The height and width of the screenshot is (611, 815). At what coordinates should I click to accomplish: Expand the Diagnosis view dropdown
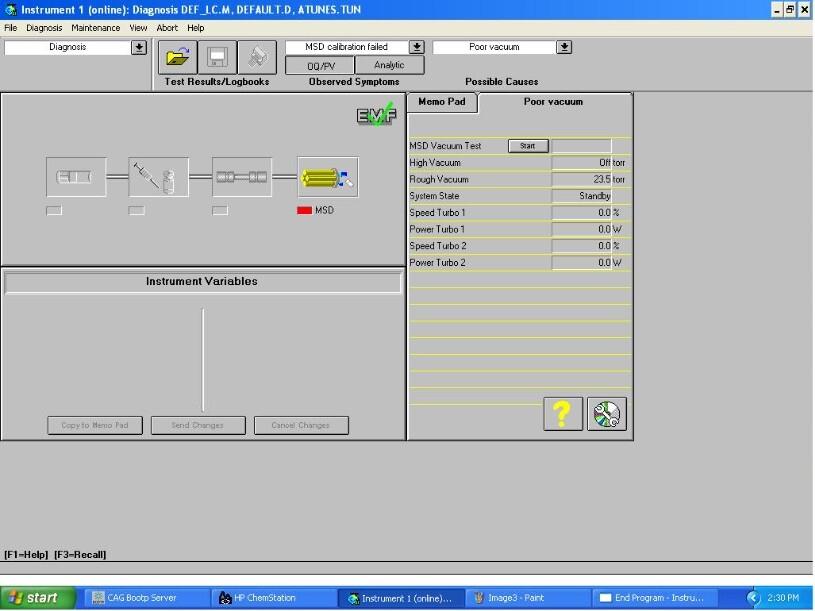138,47
